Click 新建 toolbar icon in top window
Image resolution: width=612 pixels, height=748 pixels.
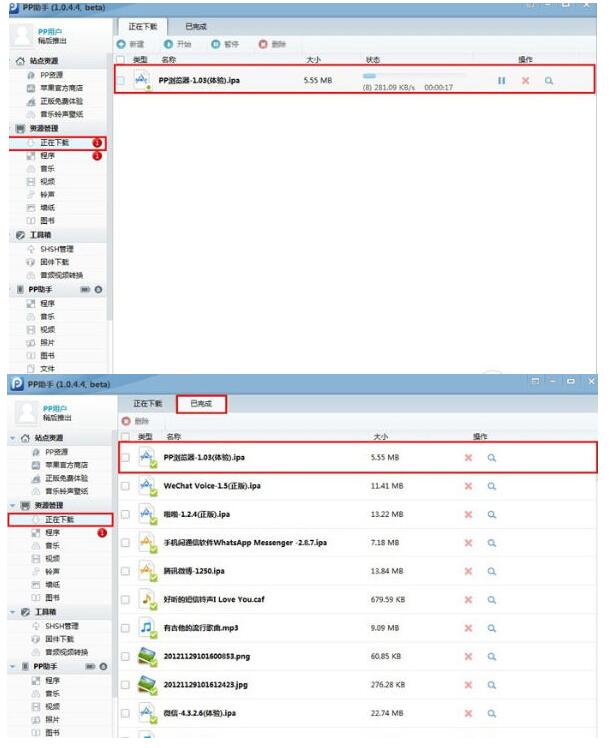pos(121,44)
